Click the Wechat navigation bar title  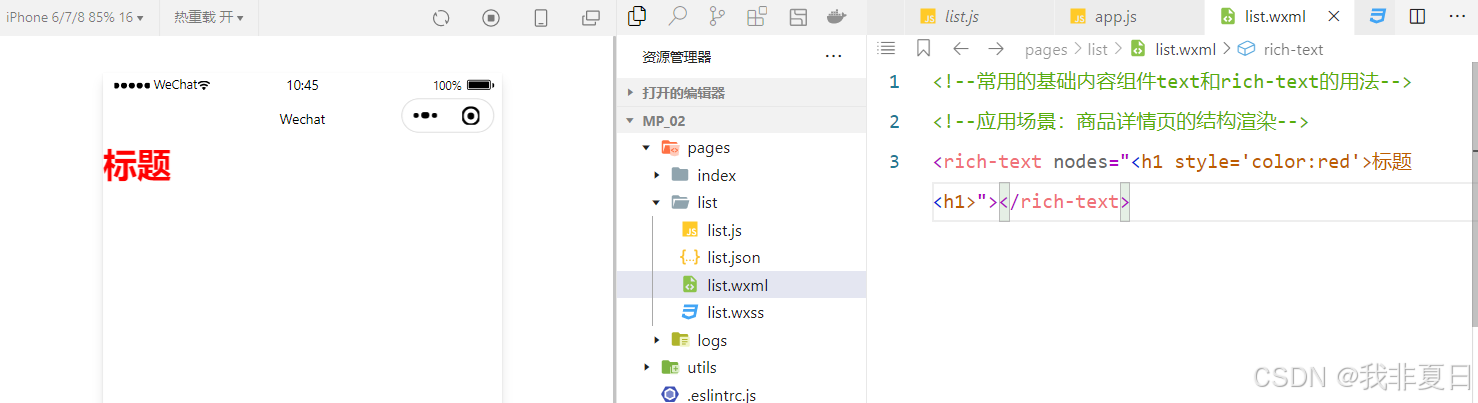302,119
